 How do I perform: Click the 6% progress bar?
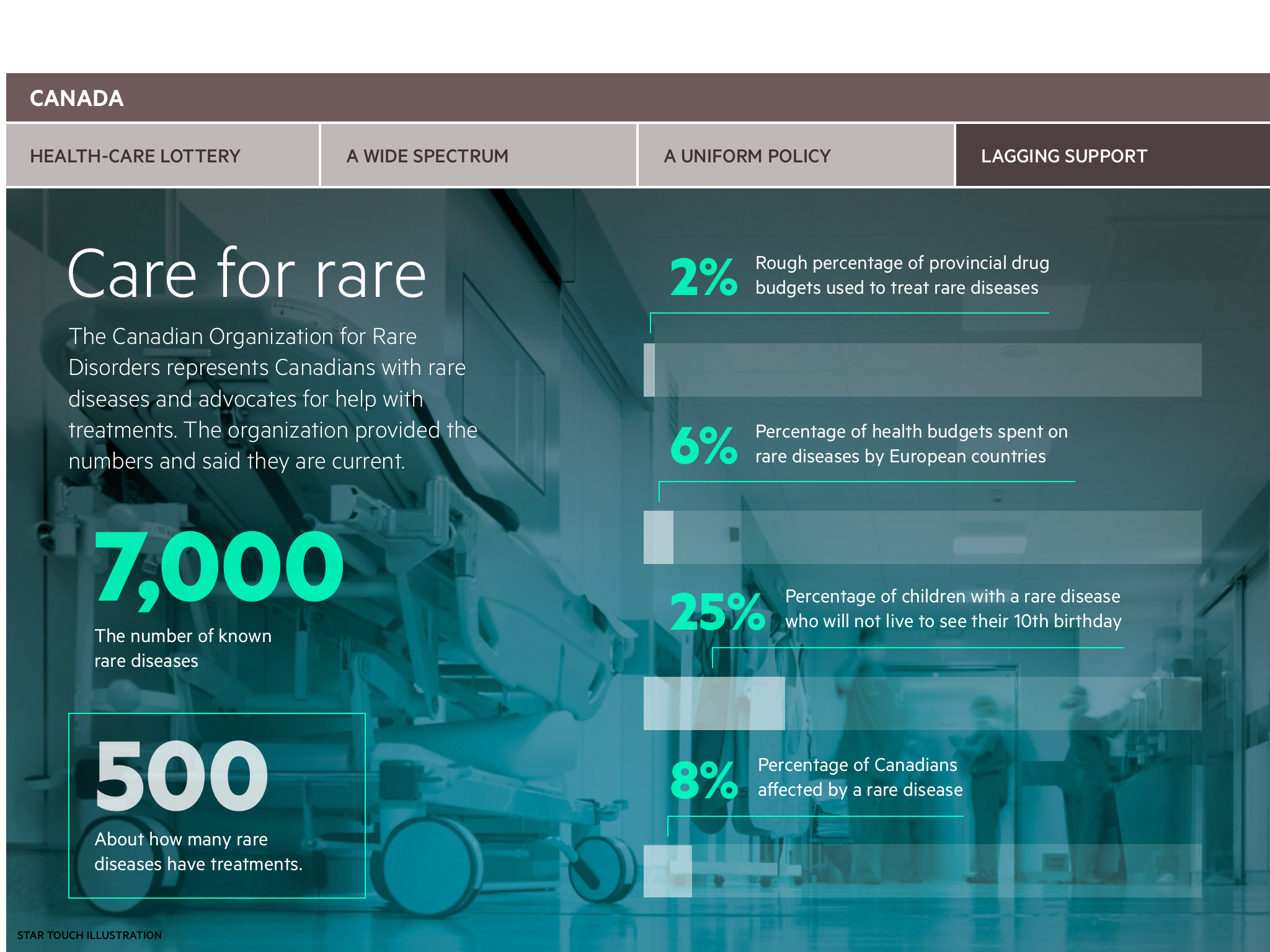(x=923, y=537)
